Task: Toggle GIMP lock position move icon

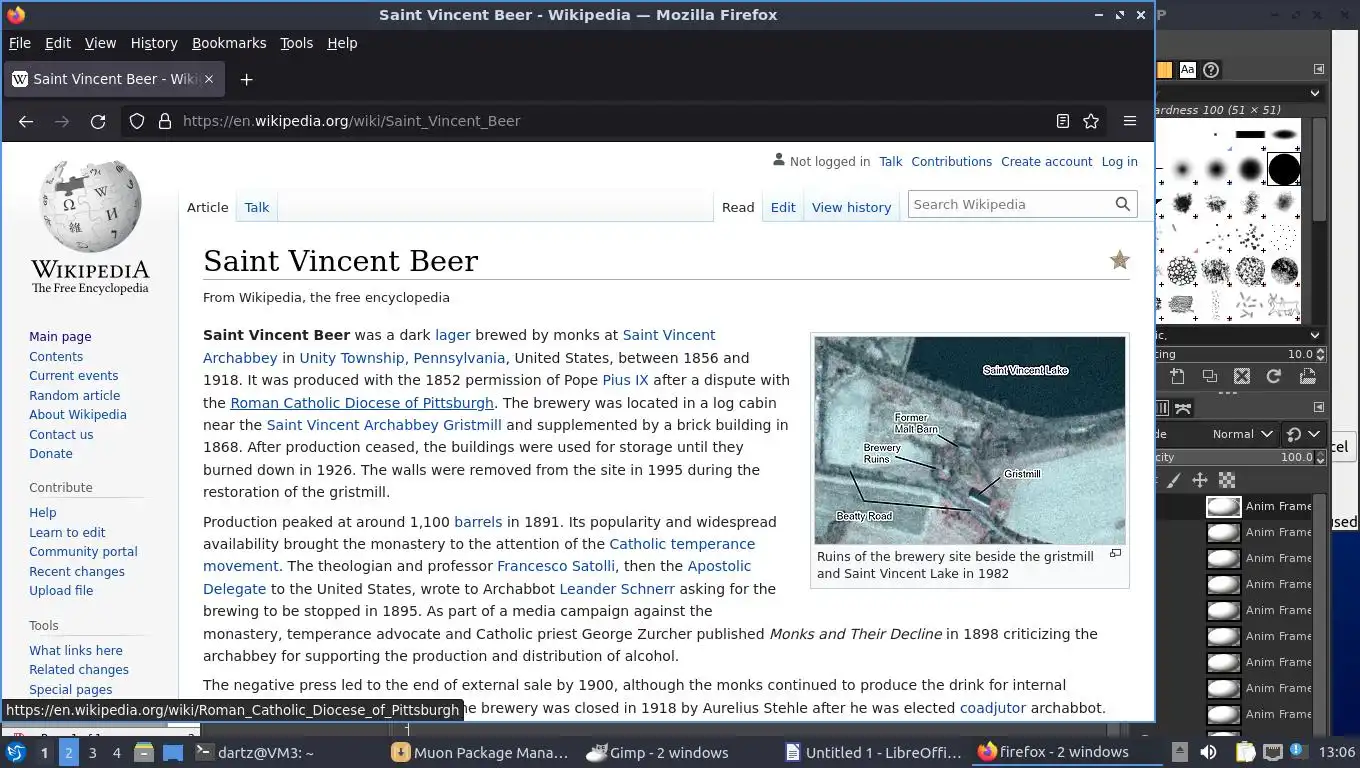Action: (1200, 481)
